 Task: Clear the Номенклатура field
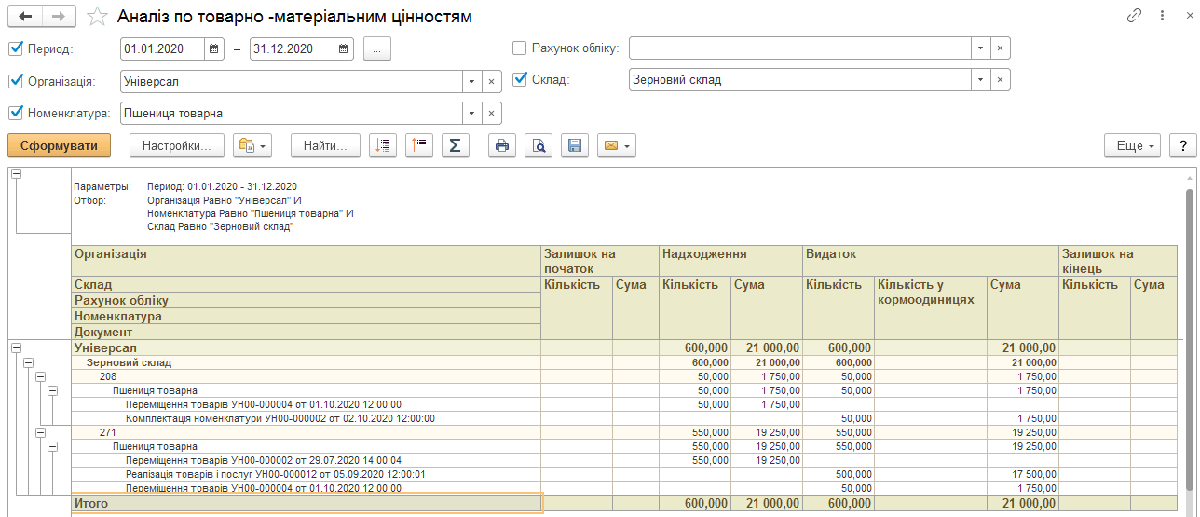tap(491, 113)
